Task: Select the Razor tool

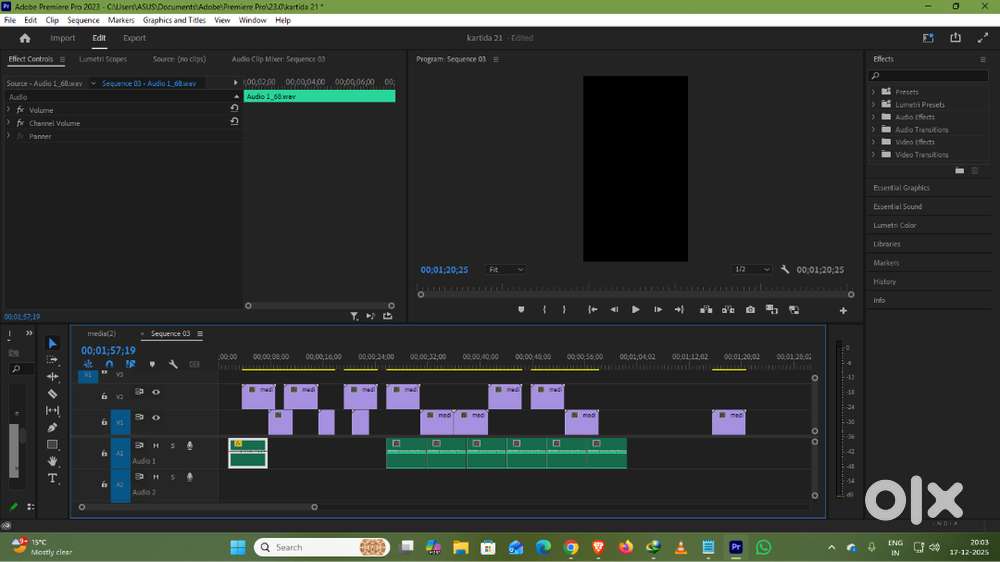Action: [x=53, y=394]
